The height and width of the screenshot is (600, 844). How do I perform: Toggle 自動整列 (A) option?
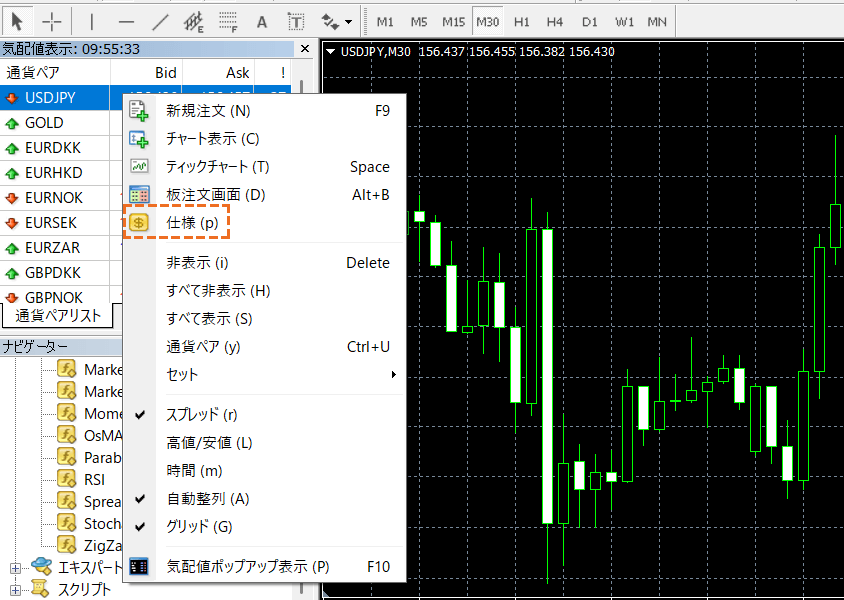207,499
